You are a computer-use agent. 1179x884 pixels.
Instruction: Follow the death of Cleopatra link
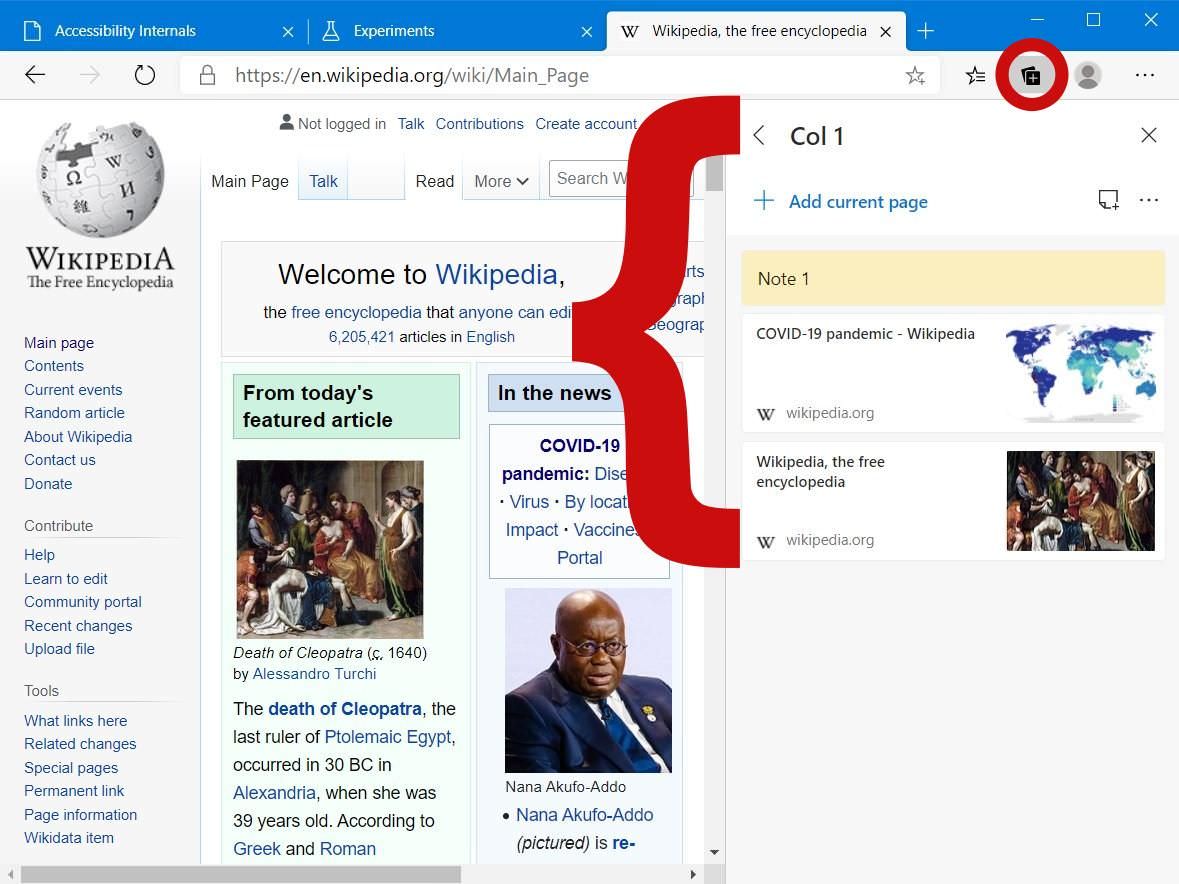coord(344,709)
